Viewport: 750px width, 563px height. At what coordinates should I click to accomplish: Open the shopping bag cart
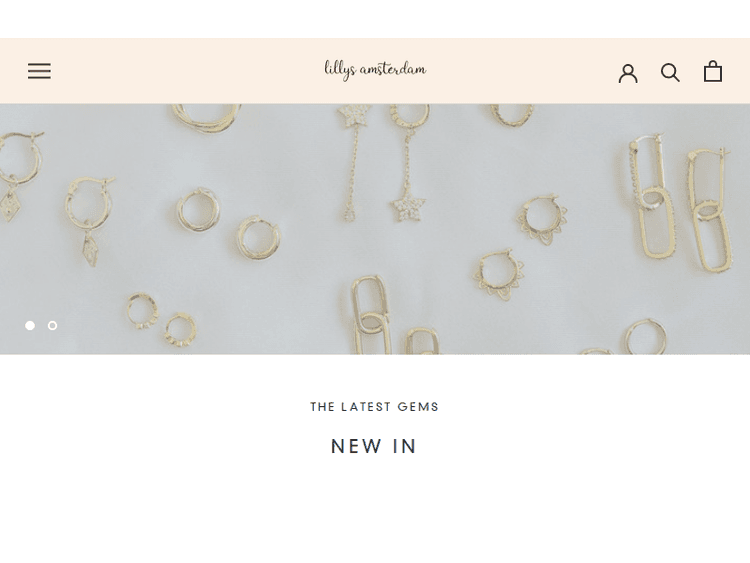713,71
